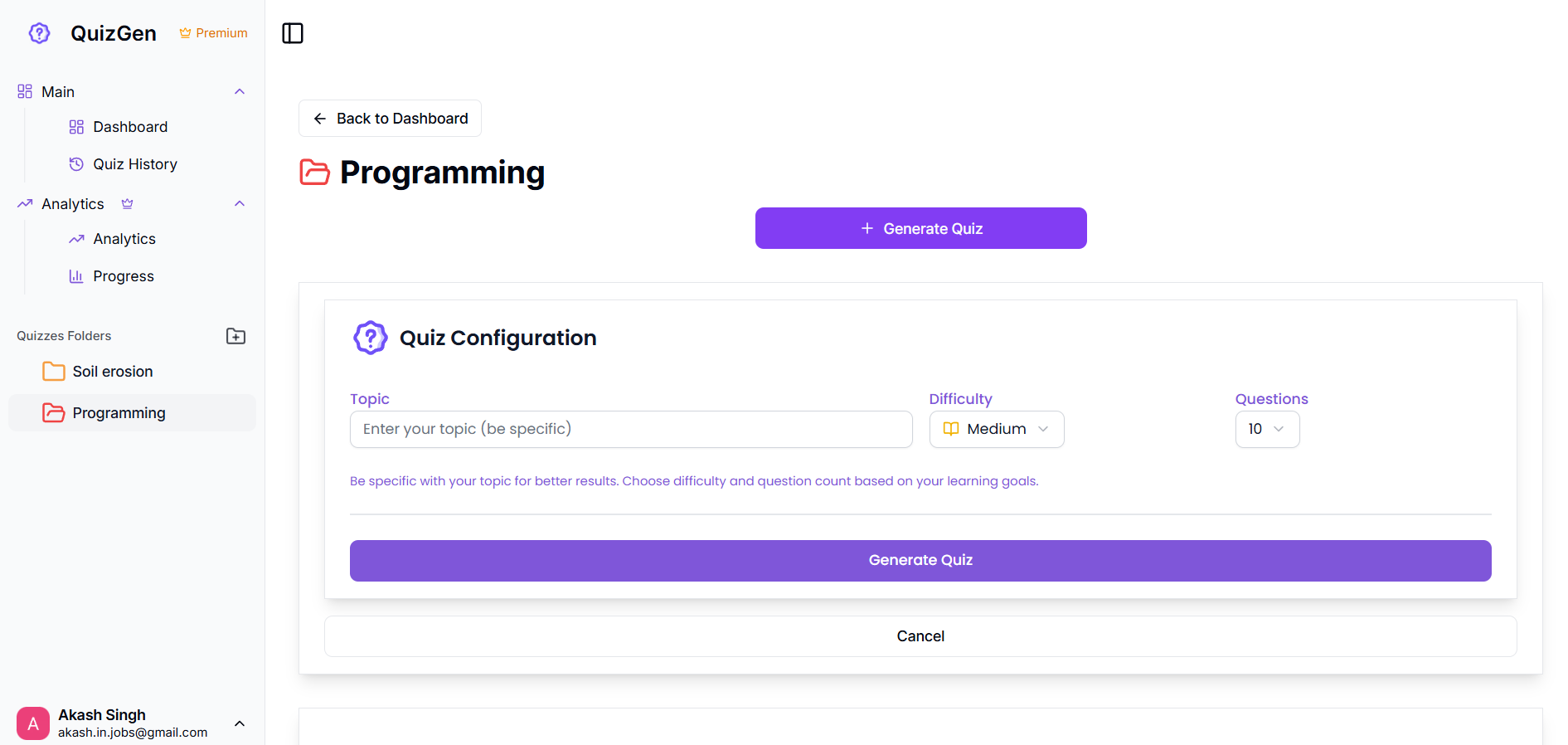This screenshot has width=1568, height=745.
Task: Click the new folder icon beside Quizzes Folders
Action: point(235,336)
